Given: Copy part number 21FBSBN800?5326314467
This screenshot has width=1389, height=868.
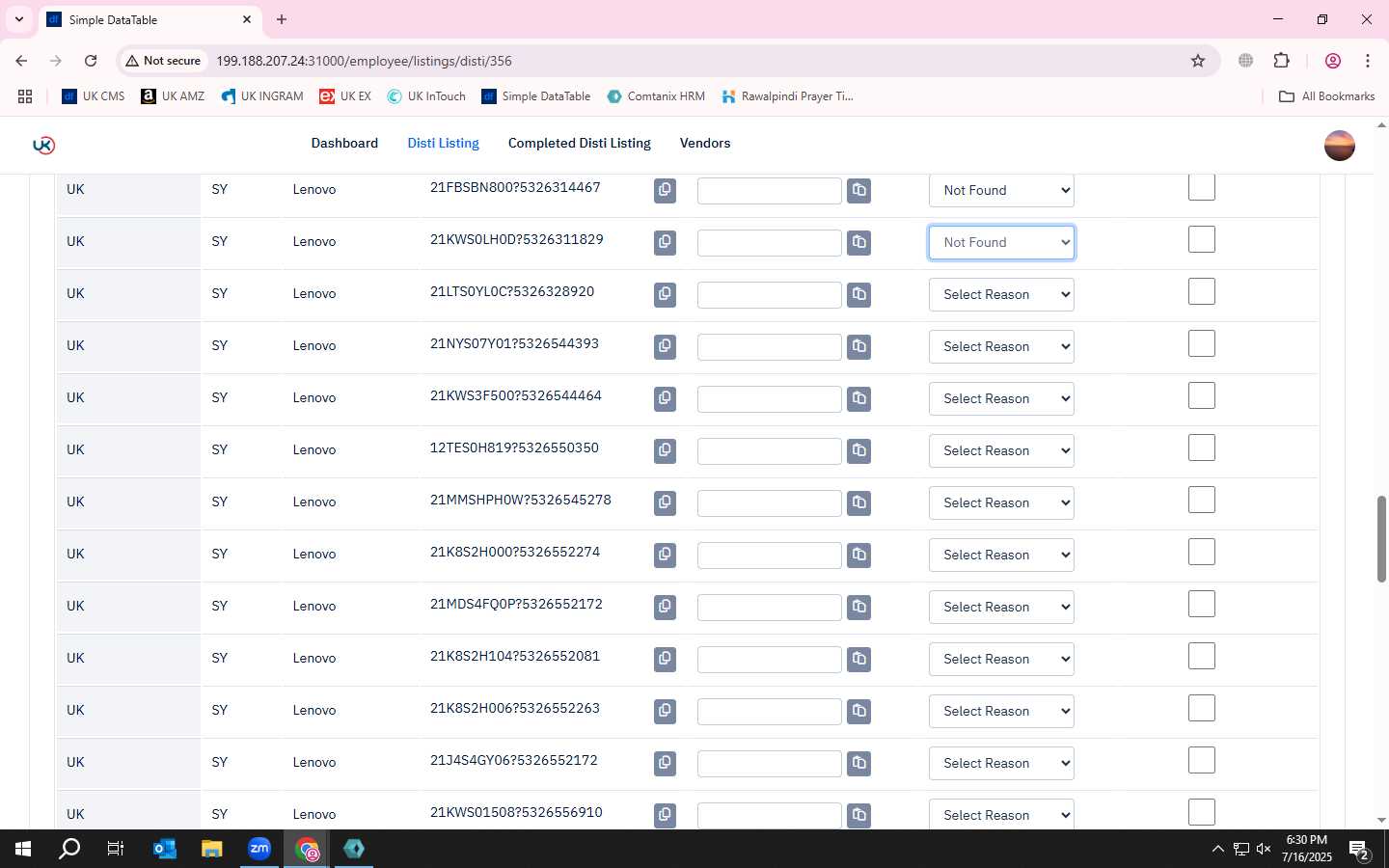Looking at the screenshot, I should (x=665, y=190).
